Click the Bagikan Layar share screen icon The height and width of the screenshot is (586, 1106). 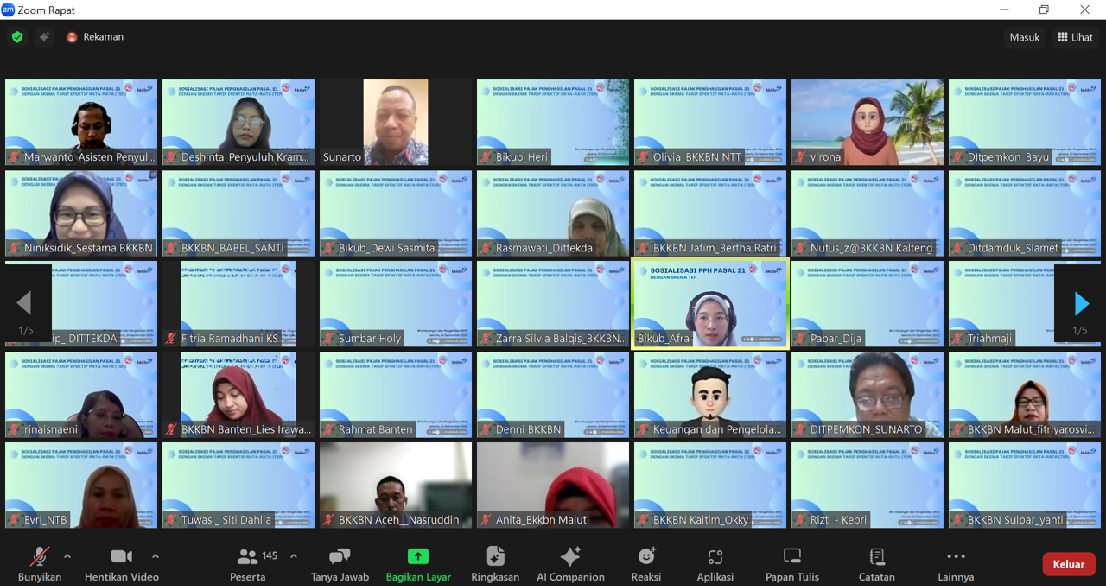click(418, 556)
